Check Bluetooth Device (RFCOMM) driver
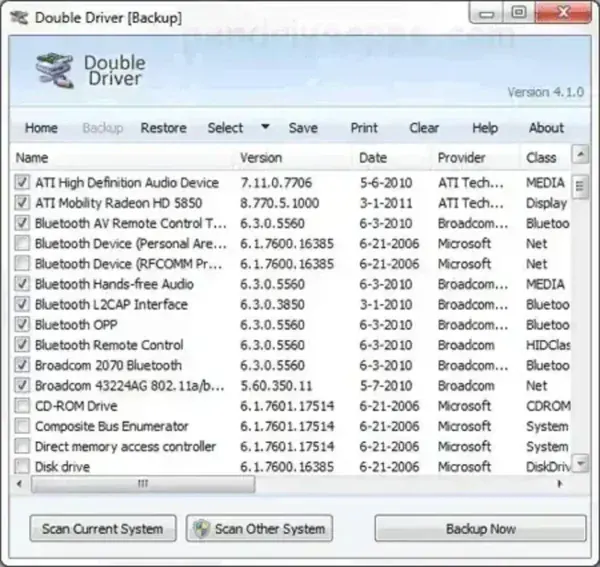600x567 pixels. point(22,263)
